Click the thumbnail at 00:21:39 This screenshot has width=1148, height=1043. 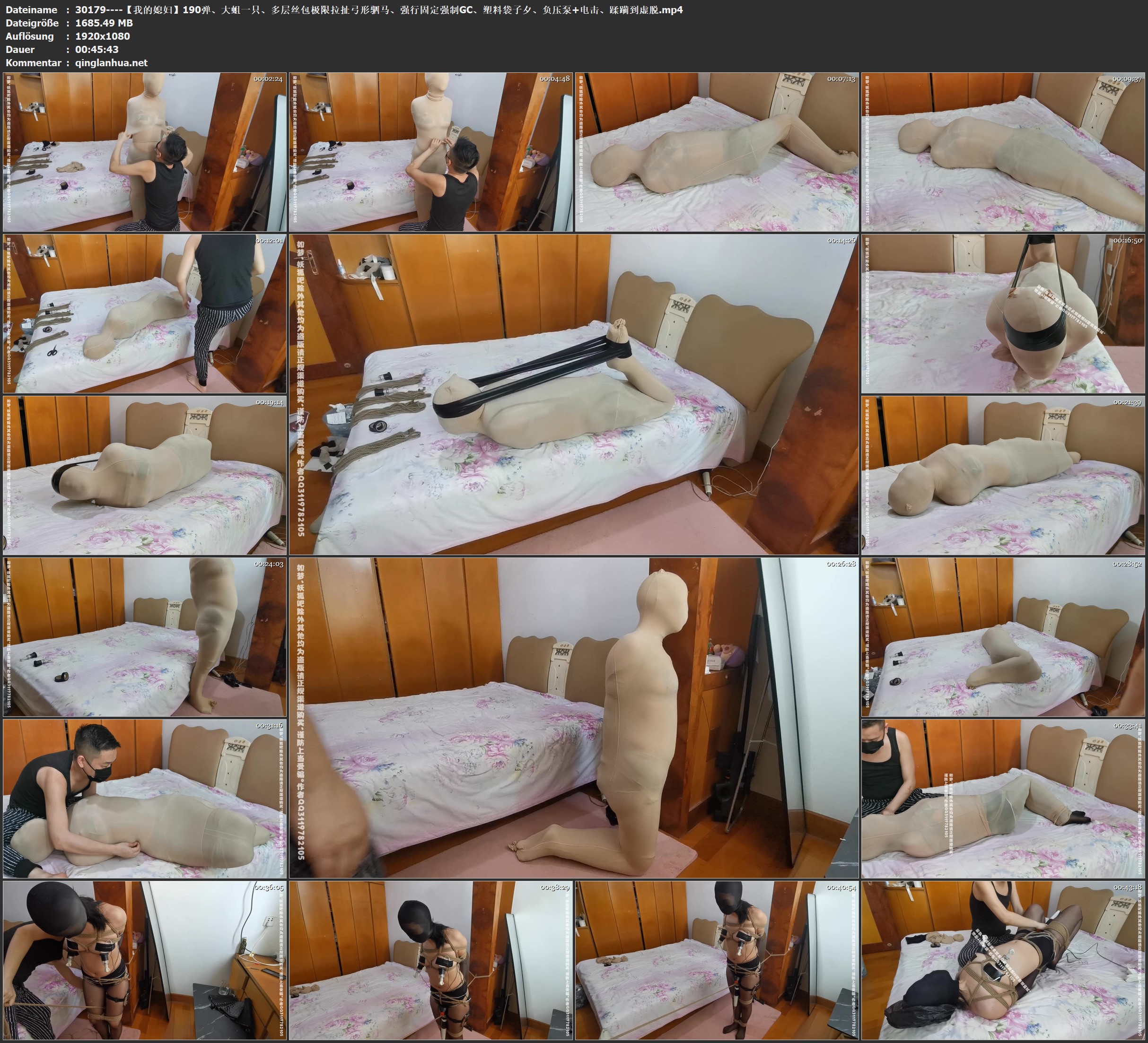coord(1003,475)
